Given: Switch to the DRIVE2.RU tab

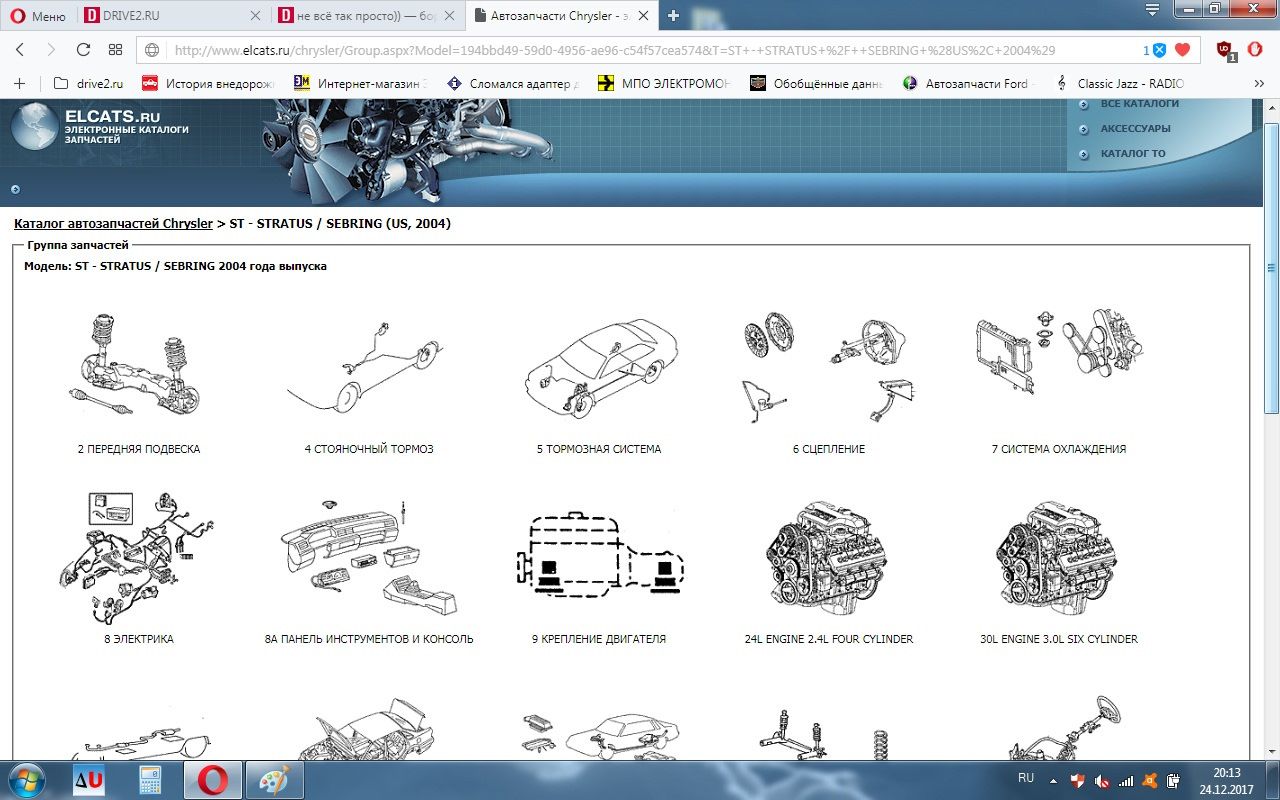Looking at the screenshot, I should pyautogui.click(x=172, y=16).
